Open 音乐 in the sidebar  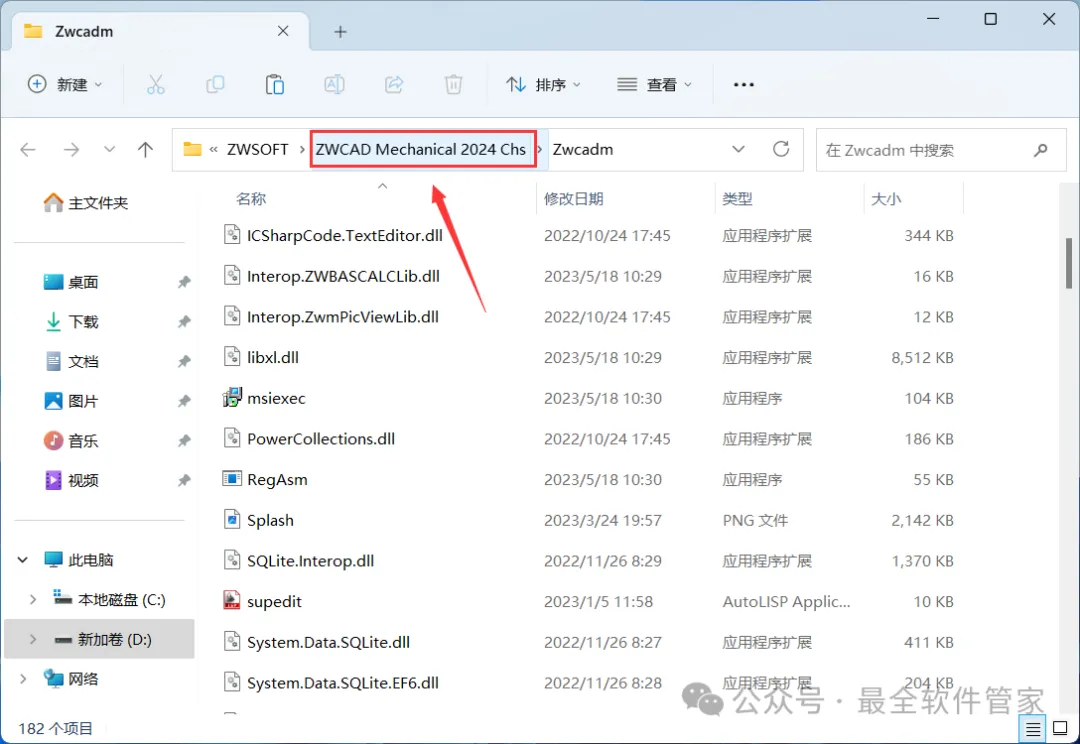pos(72,441)
